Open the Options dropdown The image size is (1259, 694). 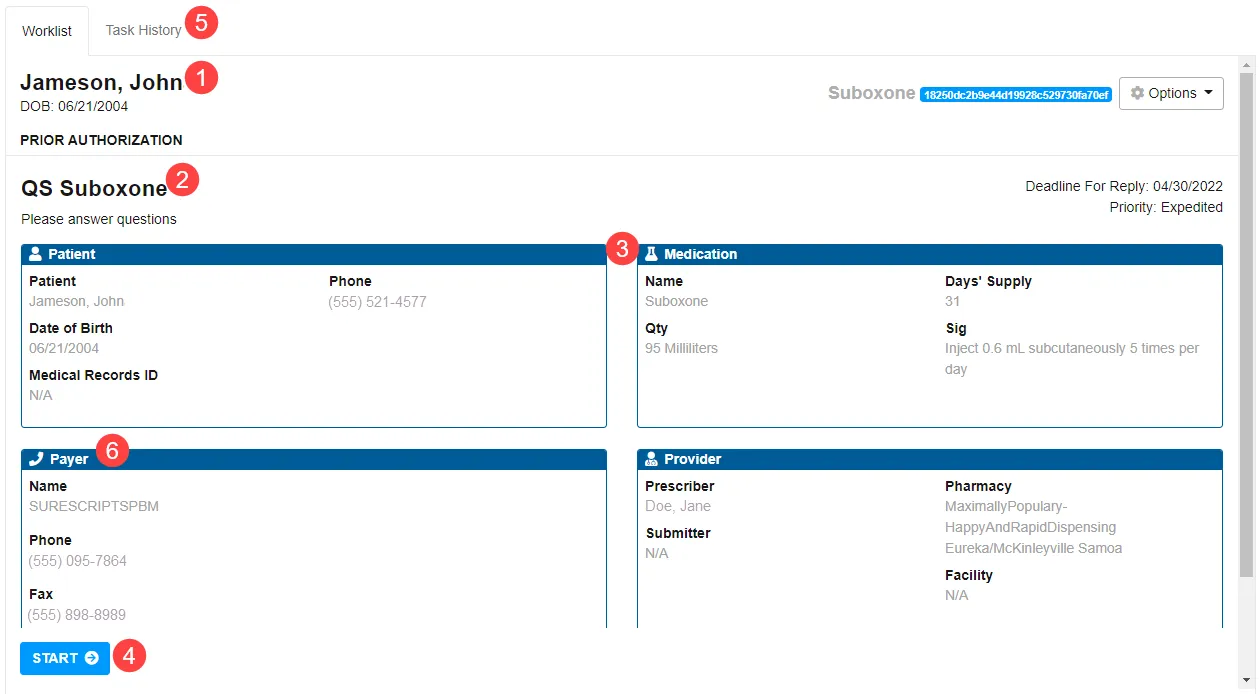coord(1171,93)
